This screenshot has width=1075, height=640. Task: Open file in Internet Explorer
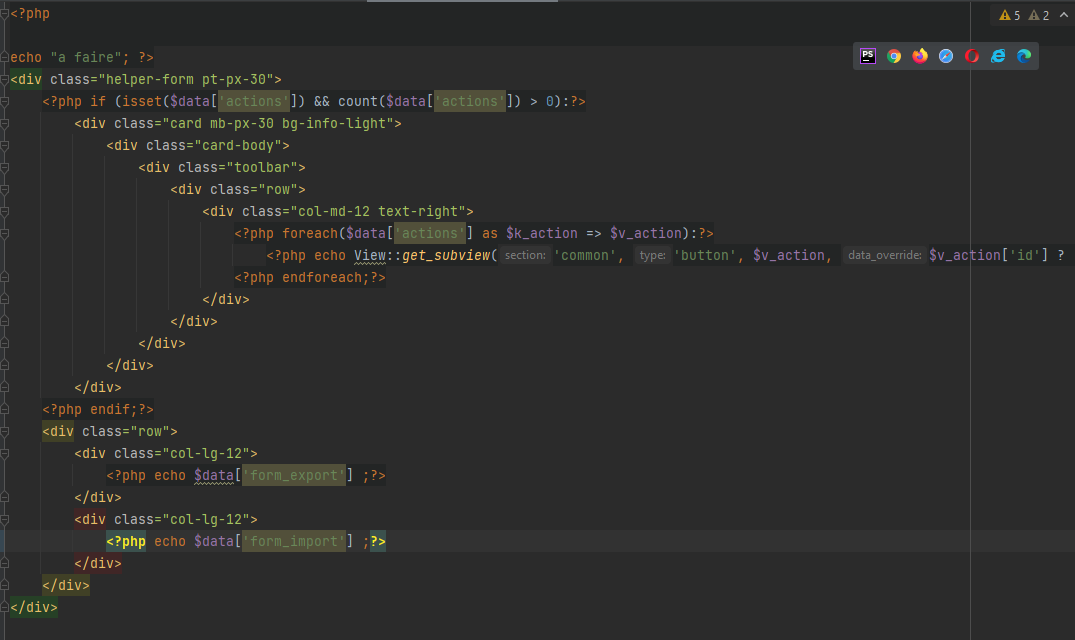[x=998, y=56]
